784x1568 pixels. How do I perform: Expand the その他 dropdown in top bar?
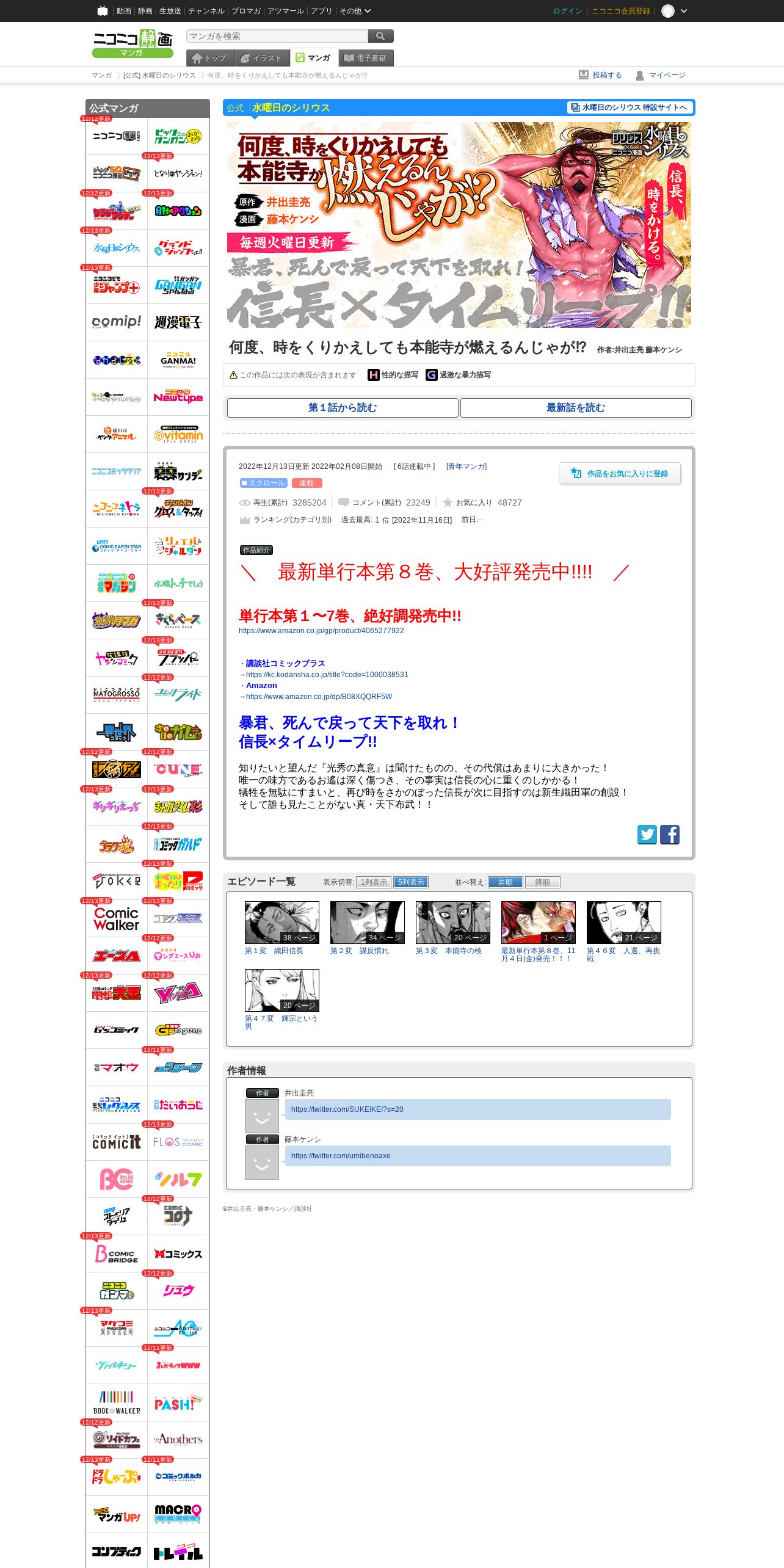pyautogui.click(x=355, y=11)
